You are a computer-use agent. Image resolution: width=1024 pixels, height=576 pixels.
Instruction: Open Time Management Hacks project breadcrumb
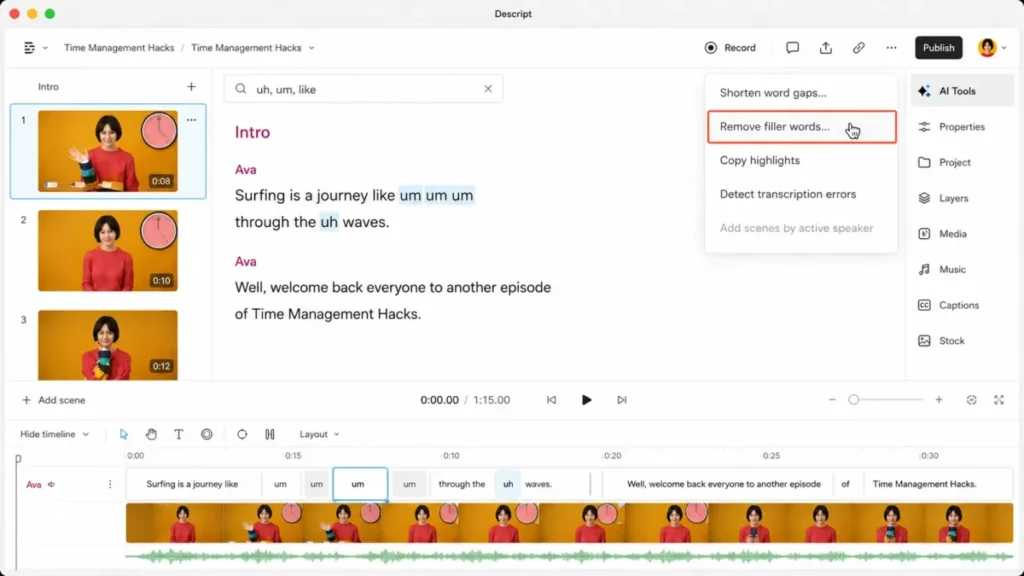tap(119, 48)
